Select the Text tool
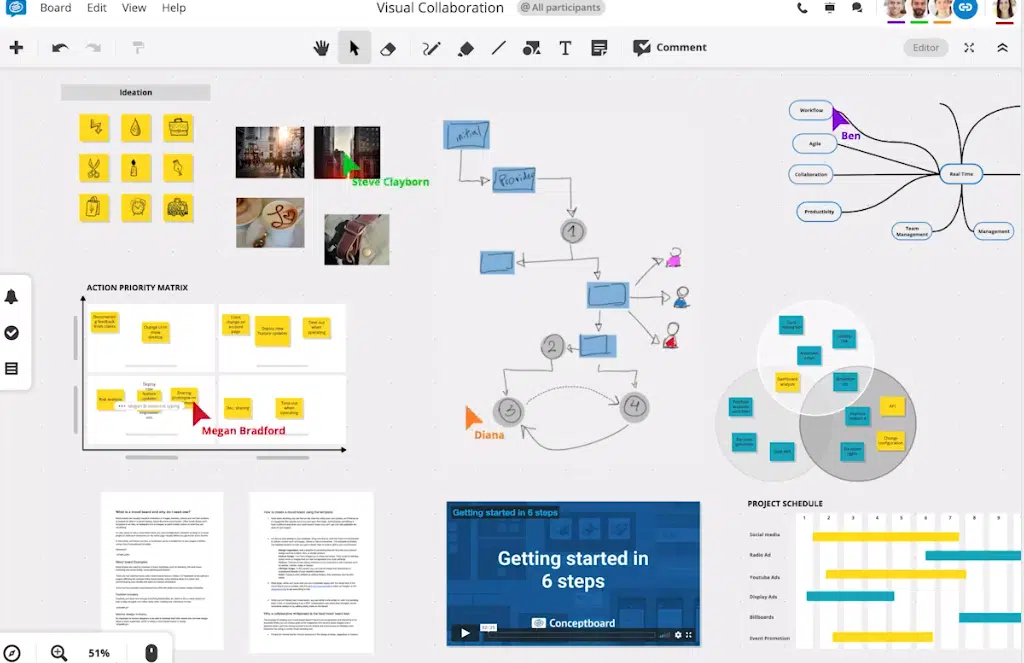Screen dimensions: 1024x663 (565, 48)
